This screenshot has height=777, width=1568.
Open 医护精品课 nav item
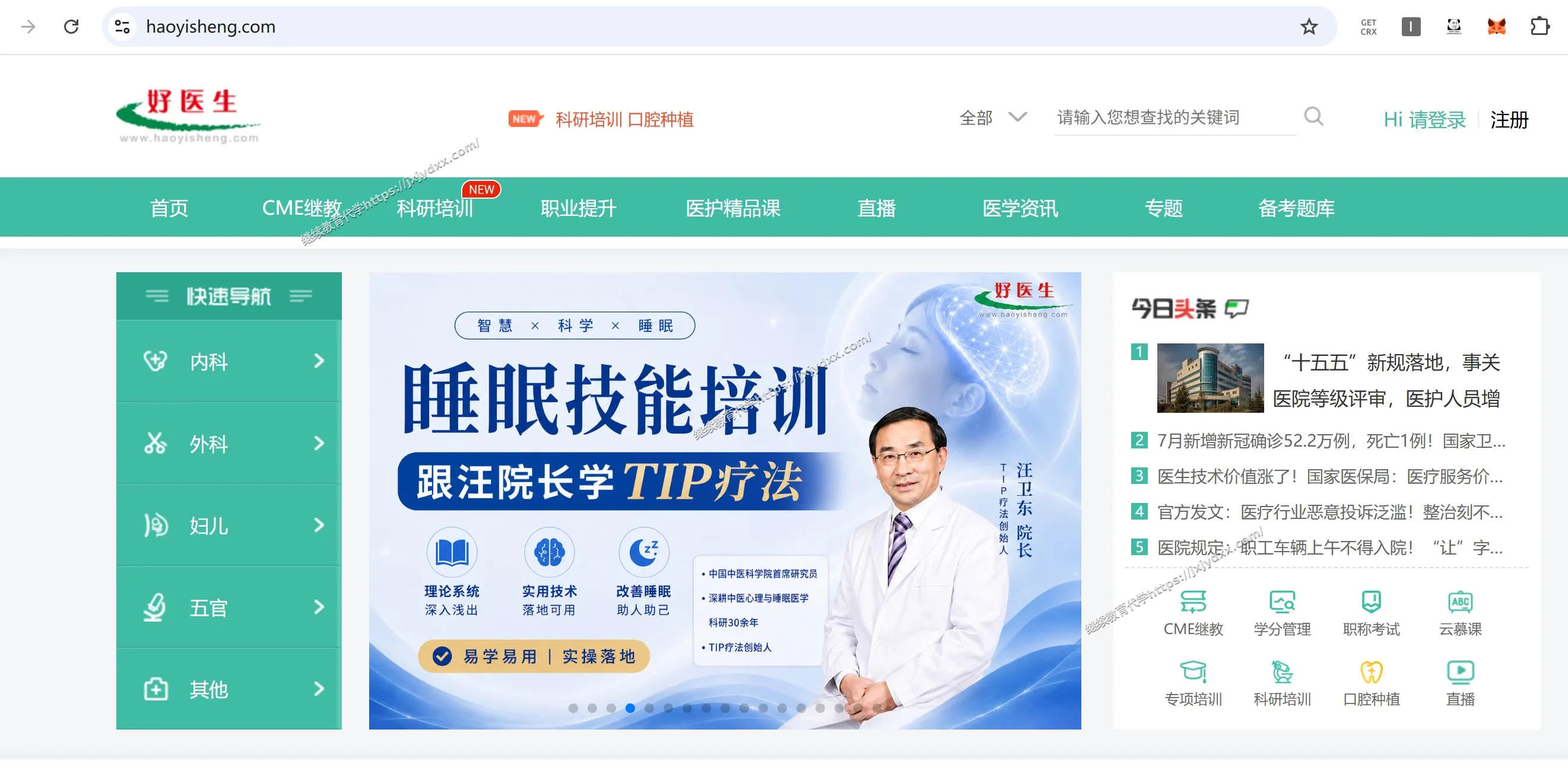732,208
